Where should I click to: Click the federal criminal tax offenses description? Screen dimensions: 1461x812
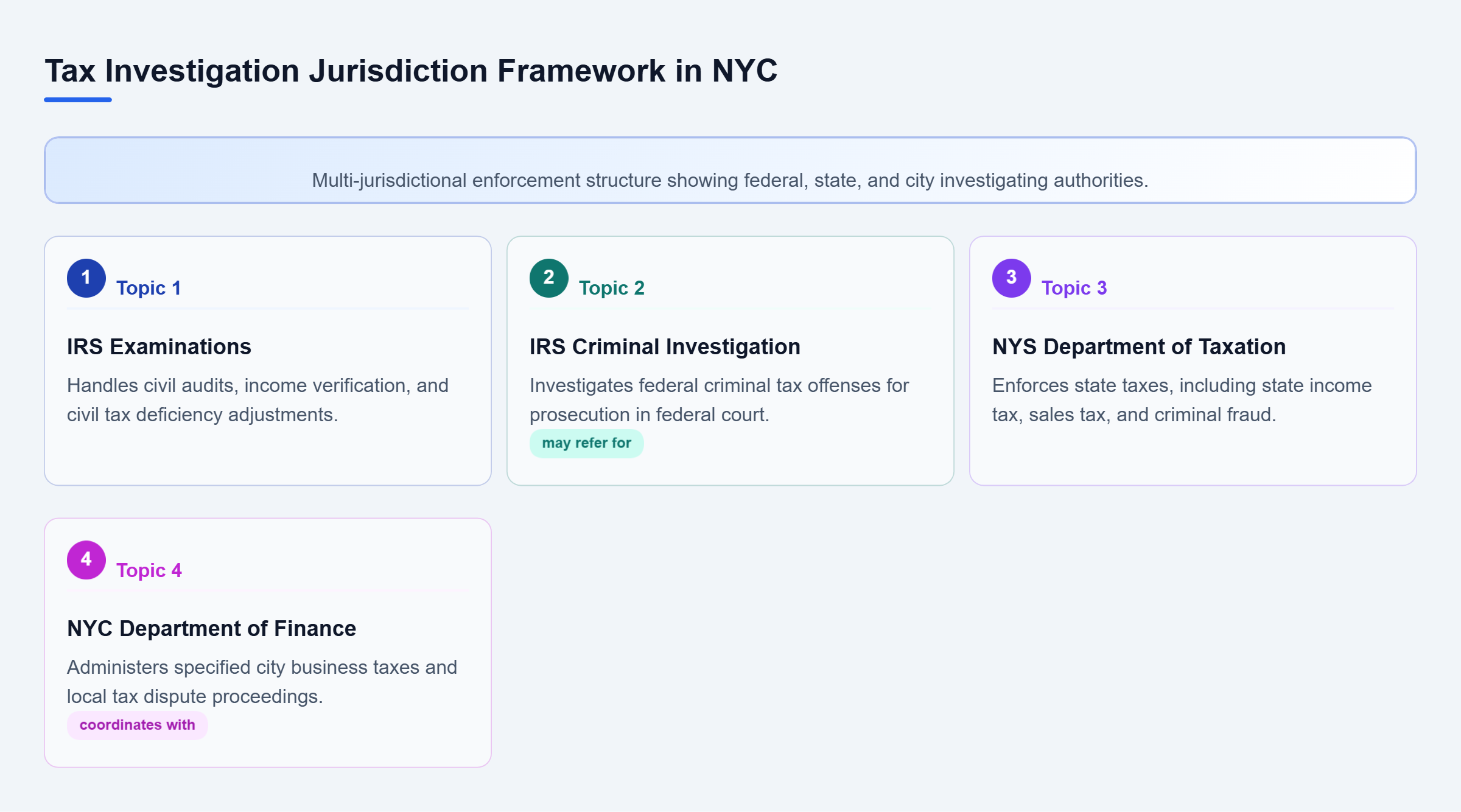tap(719, 400)
